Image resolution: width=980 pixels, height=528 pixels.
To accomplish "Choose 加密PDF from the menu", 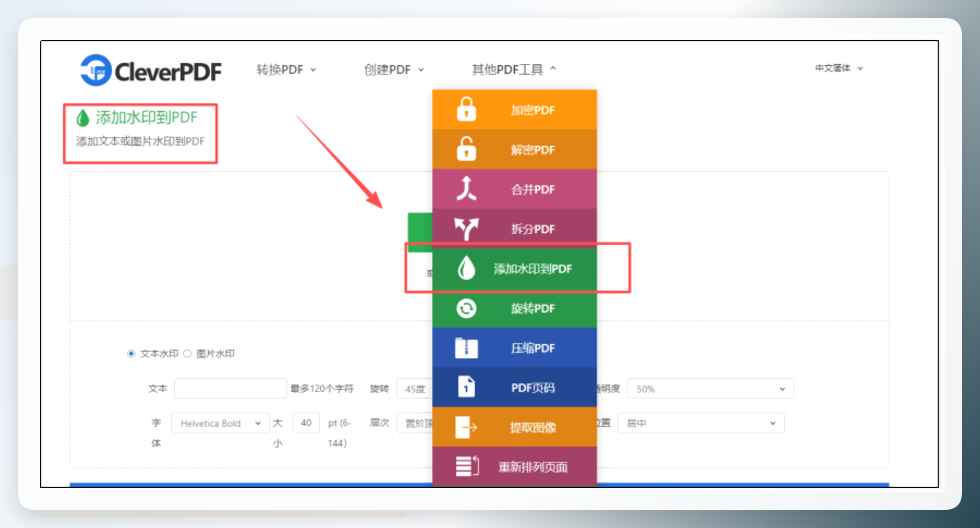I will pos(514,109).
